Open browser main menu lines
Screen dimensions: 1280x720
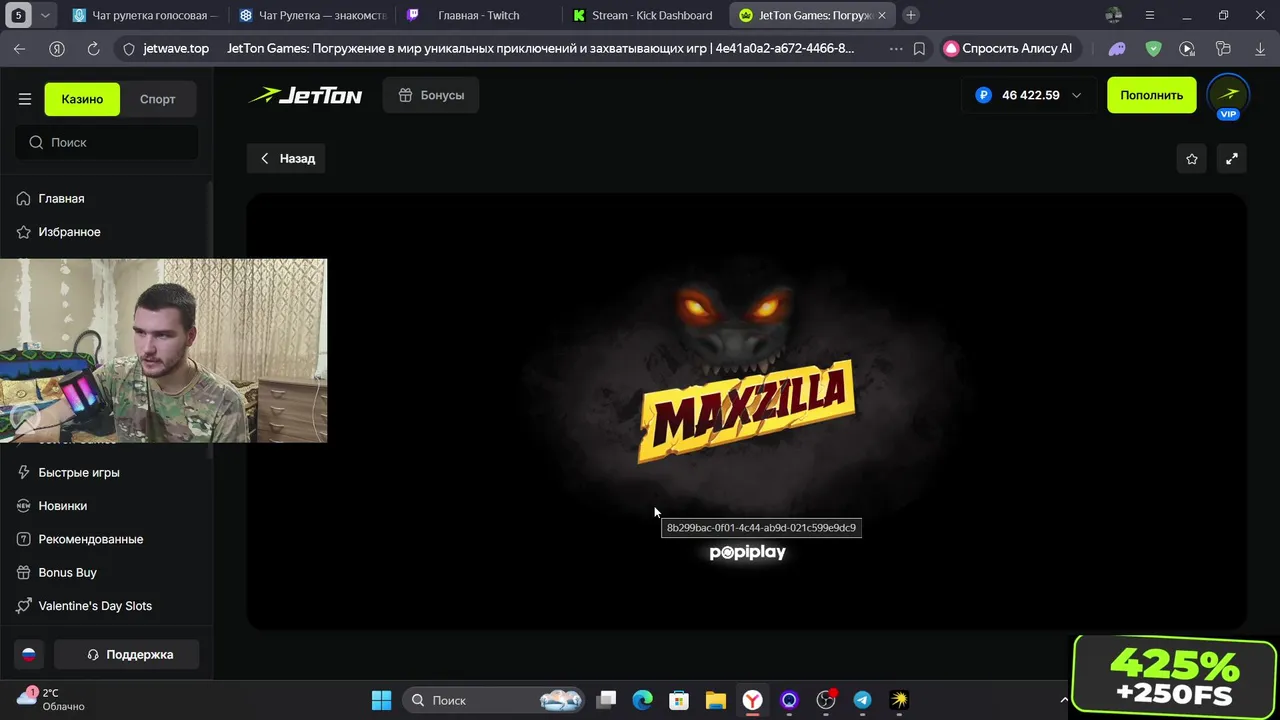coord(1150,15)
